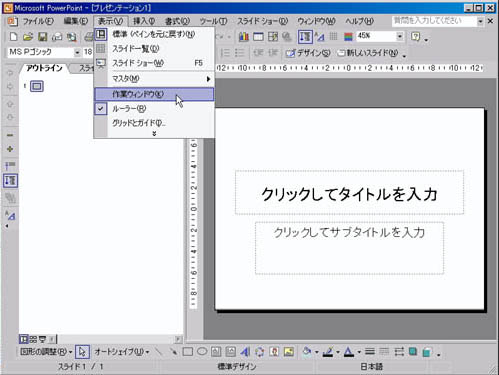Open formatting toolbar options arrow

tap(404, 55)
